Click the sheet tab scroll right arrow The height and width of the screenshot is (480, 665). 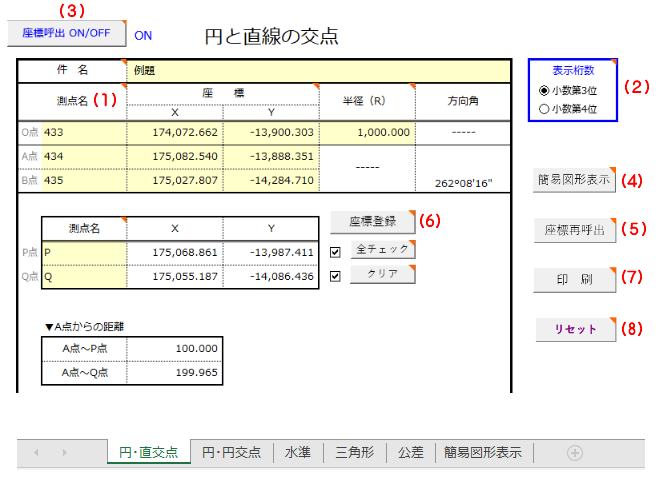(x=65, y=453)
